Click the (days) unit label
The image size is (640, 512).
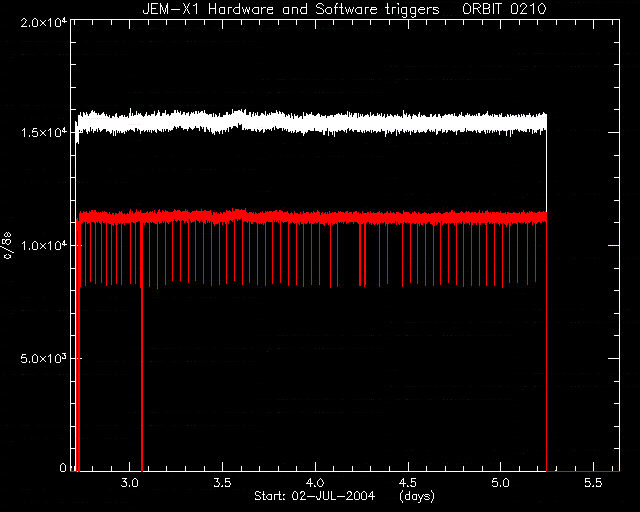pos(417,496)
